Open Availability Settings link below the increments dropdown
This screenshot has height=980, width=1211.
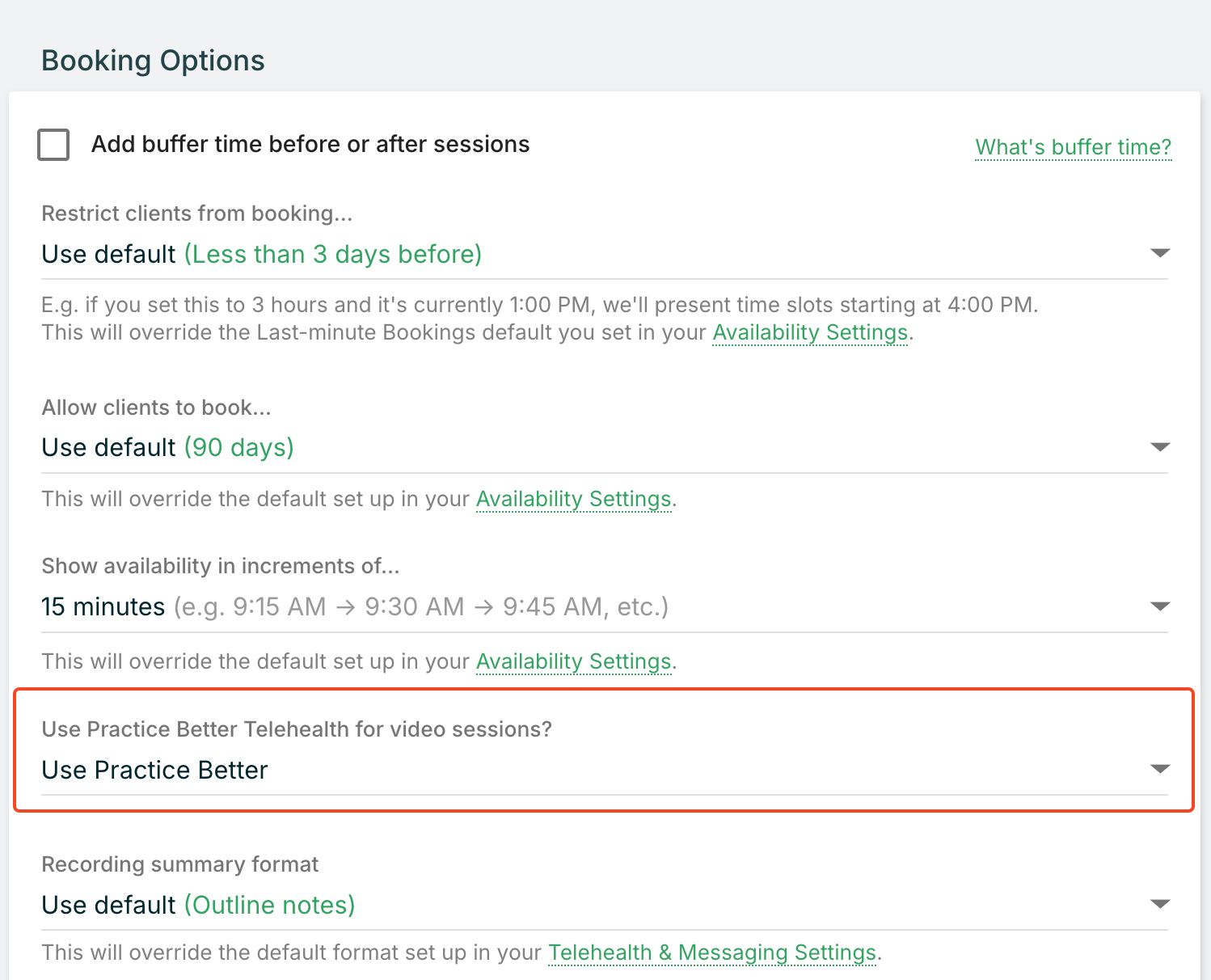[573, 661]
